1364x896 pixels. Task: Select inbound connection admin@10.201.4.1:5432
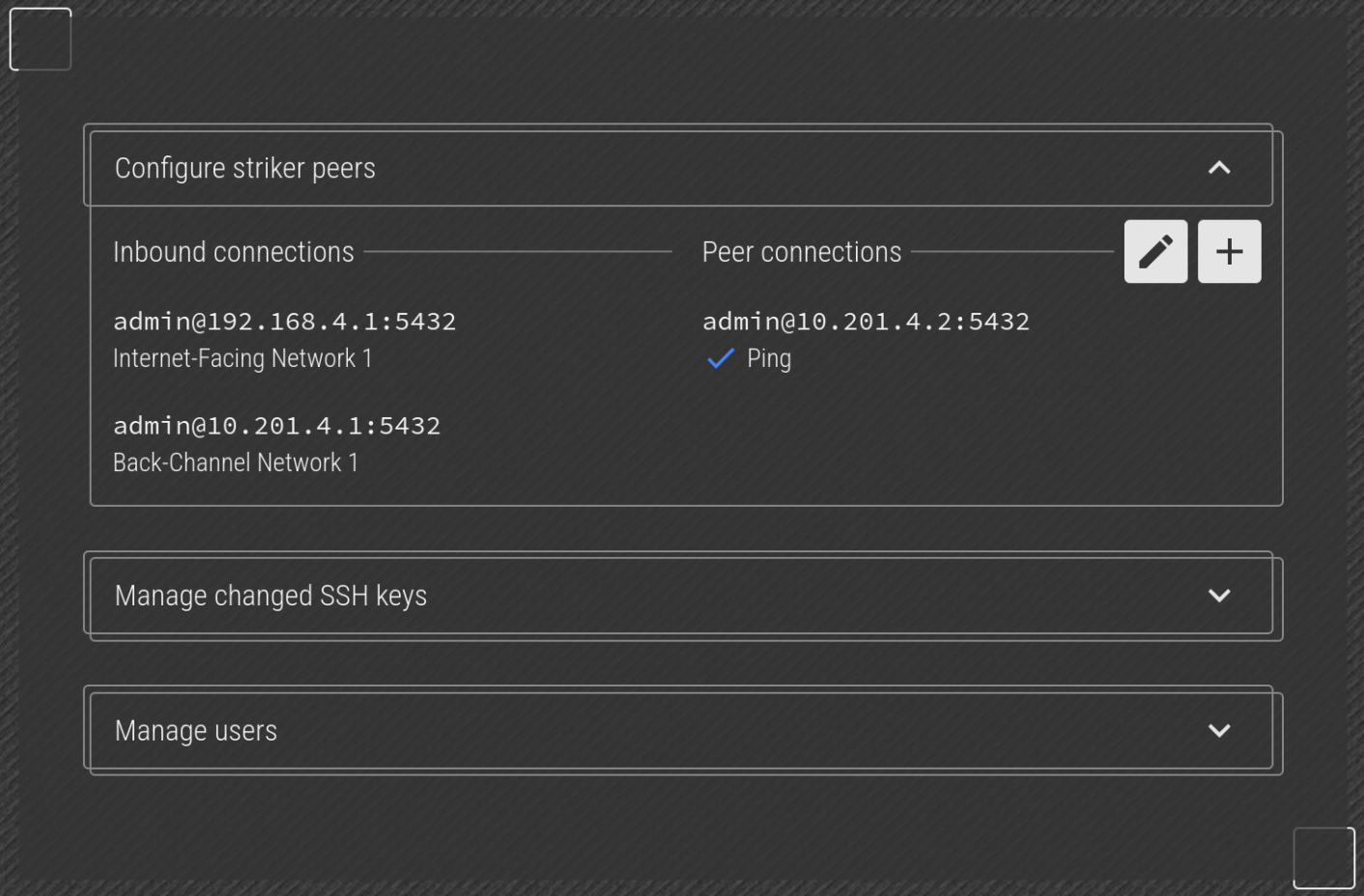(276, 426)
